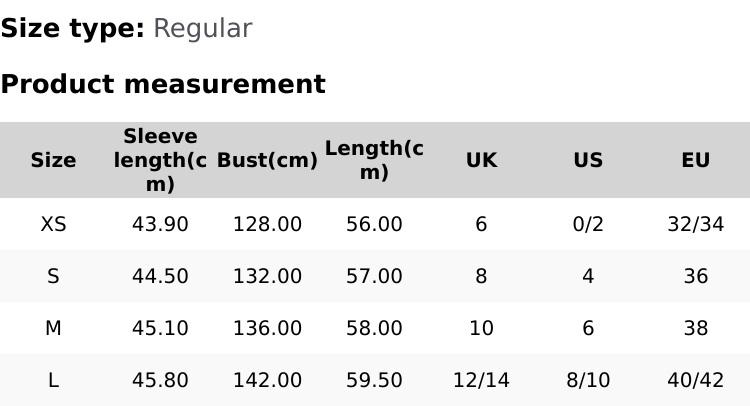Click the Product measurement heading
The image size is (750, 406).
(163, 84)
